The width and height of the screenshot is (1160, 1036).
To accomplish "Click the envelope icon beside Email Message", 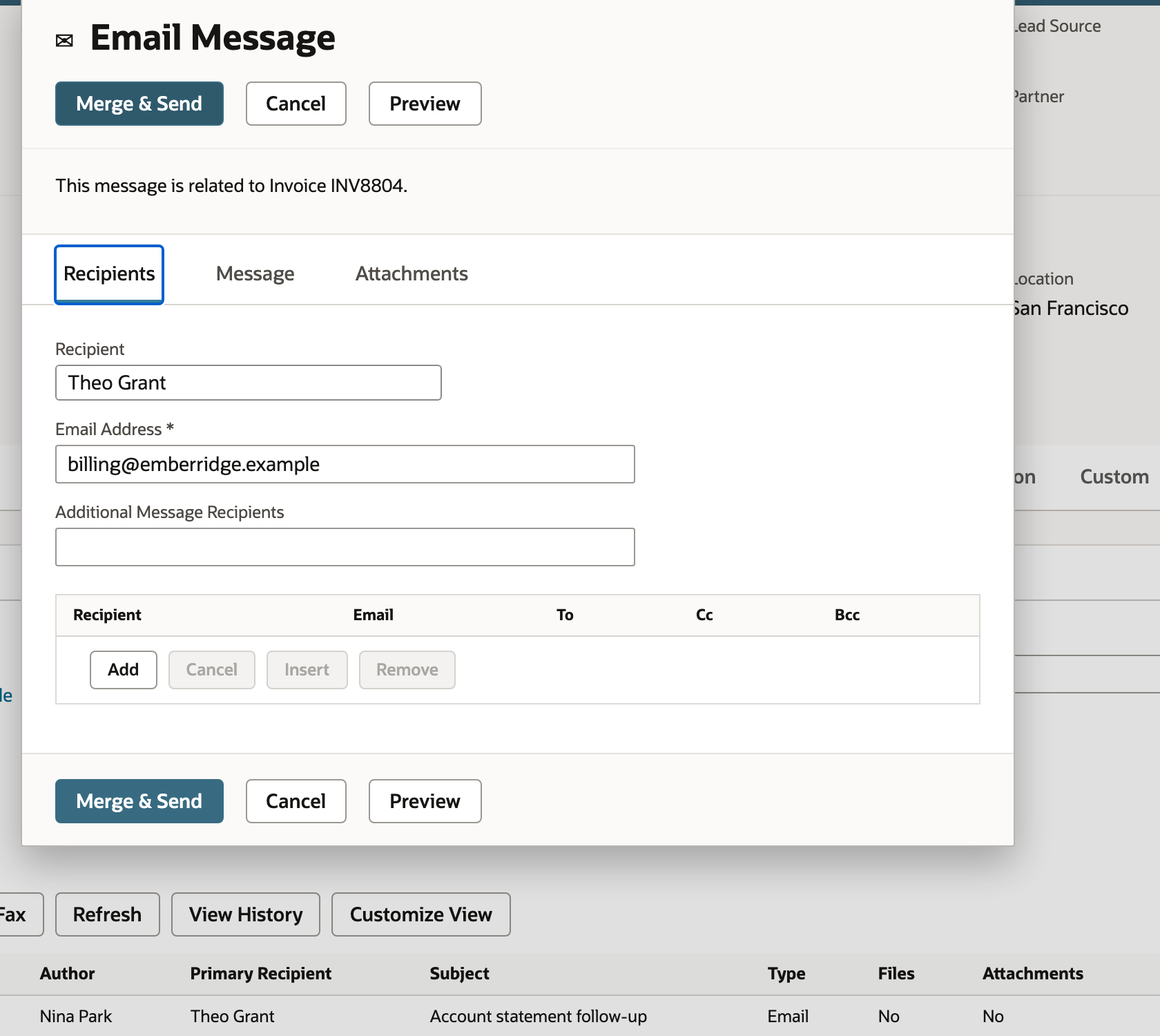I will coord(64,41).
